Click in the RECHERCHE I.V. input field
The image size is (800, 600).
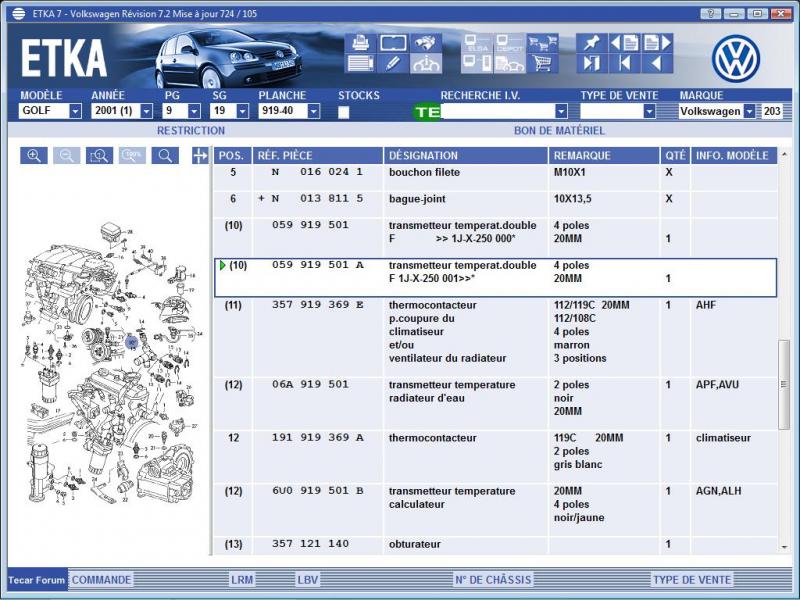click(x=498, y=111)
